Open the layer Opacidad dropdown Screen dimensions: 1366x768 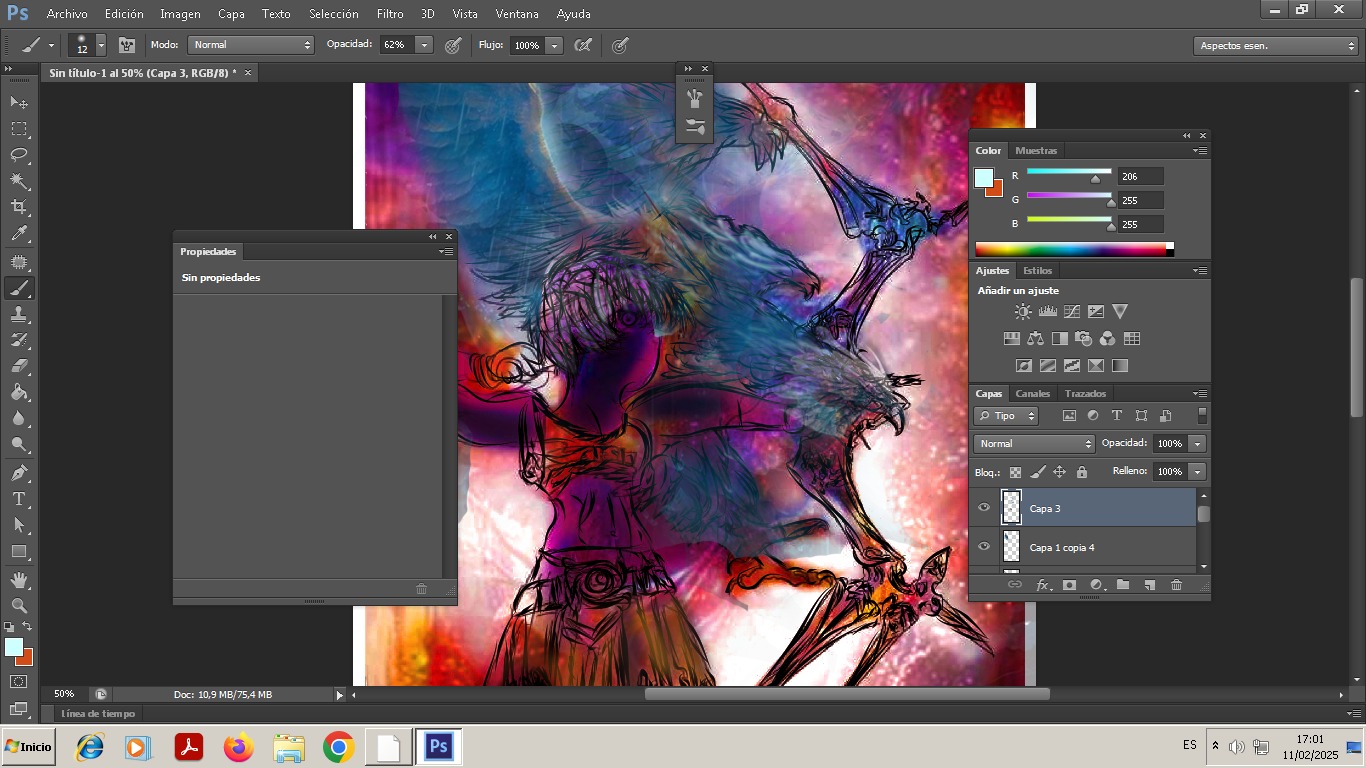[1197, 444]
